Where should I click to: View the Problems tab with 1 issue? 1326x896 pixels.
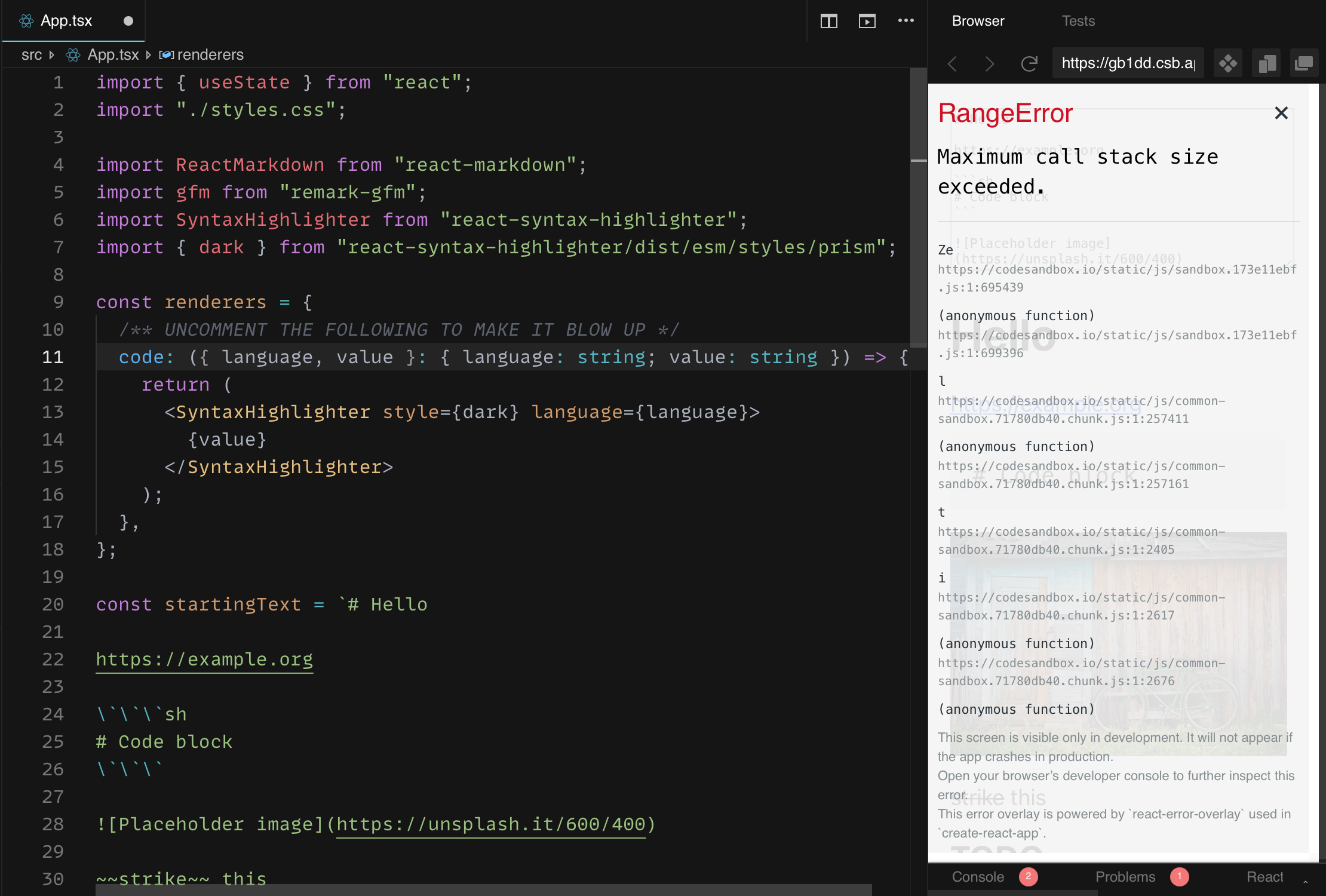click(1125, 876)
